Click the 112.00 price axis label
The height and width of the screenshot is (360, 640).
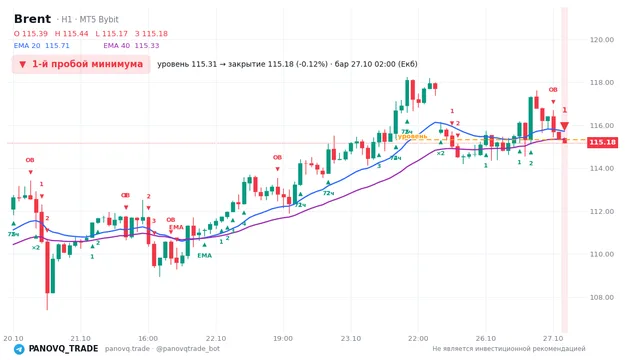coord(602,211)
